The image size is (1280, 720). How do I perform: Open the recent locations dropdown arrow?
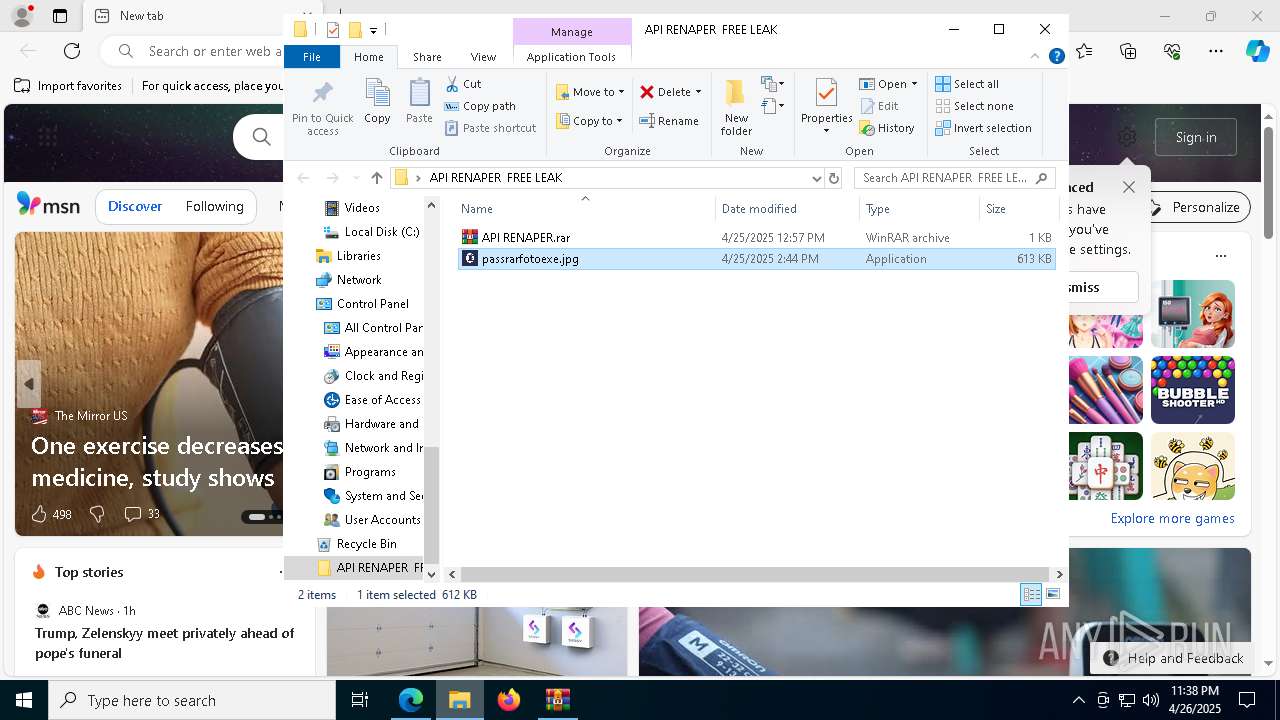pos(356,178)
